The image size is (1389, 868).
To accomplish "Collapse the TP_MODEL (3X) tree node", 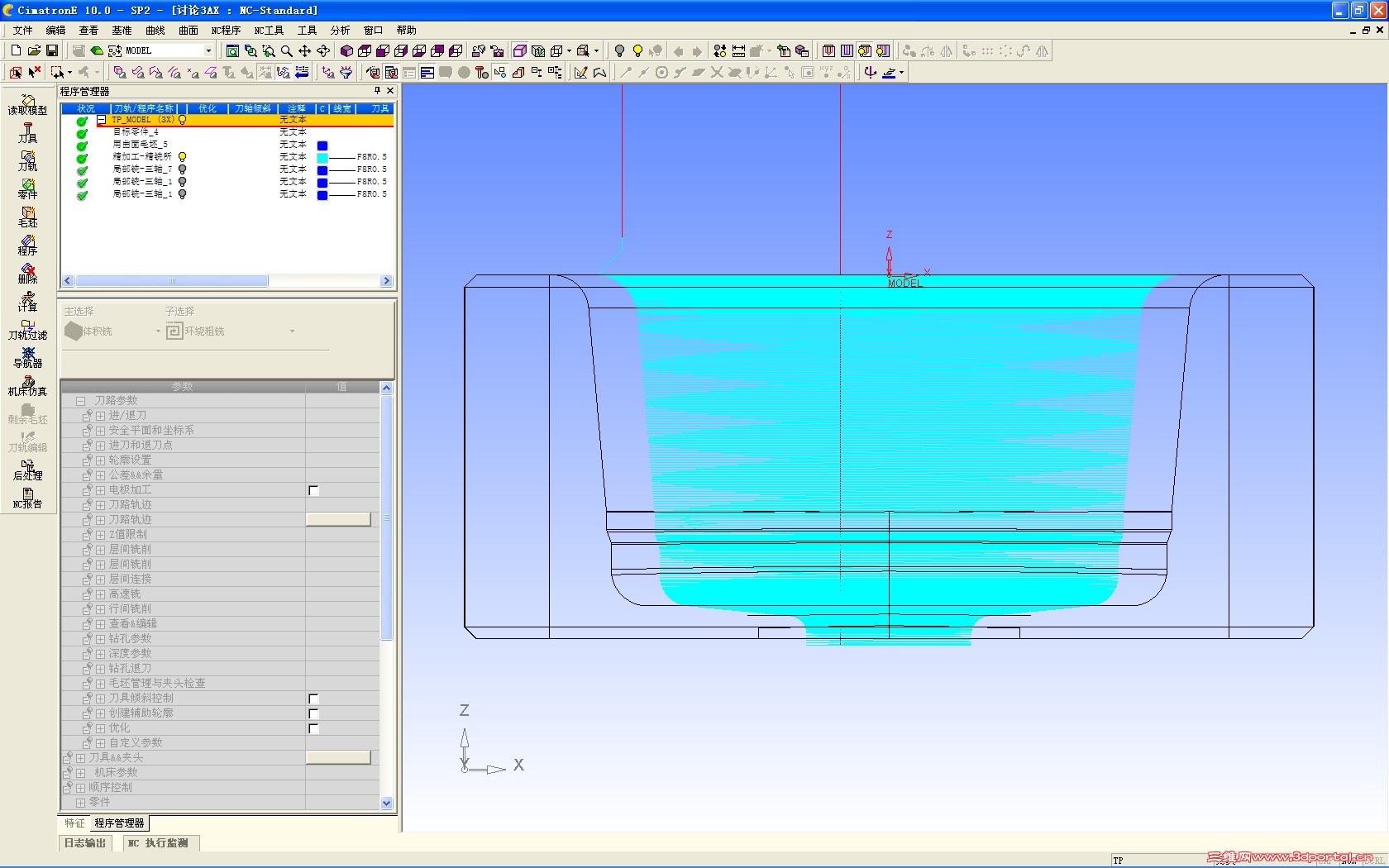I will point(102,120).
